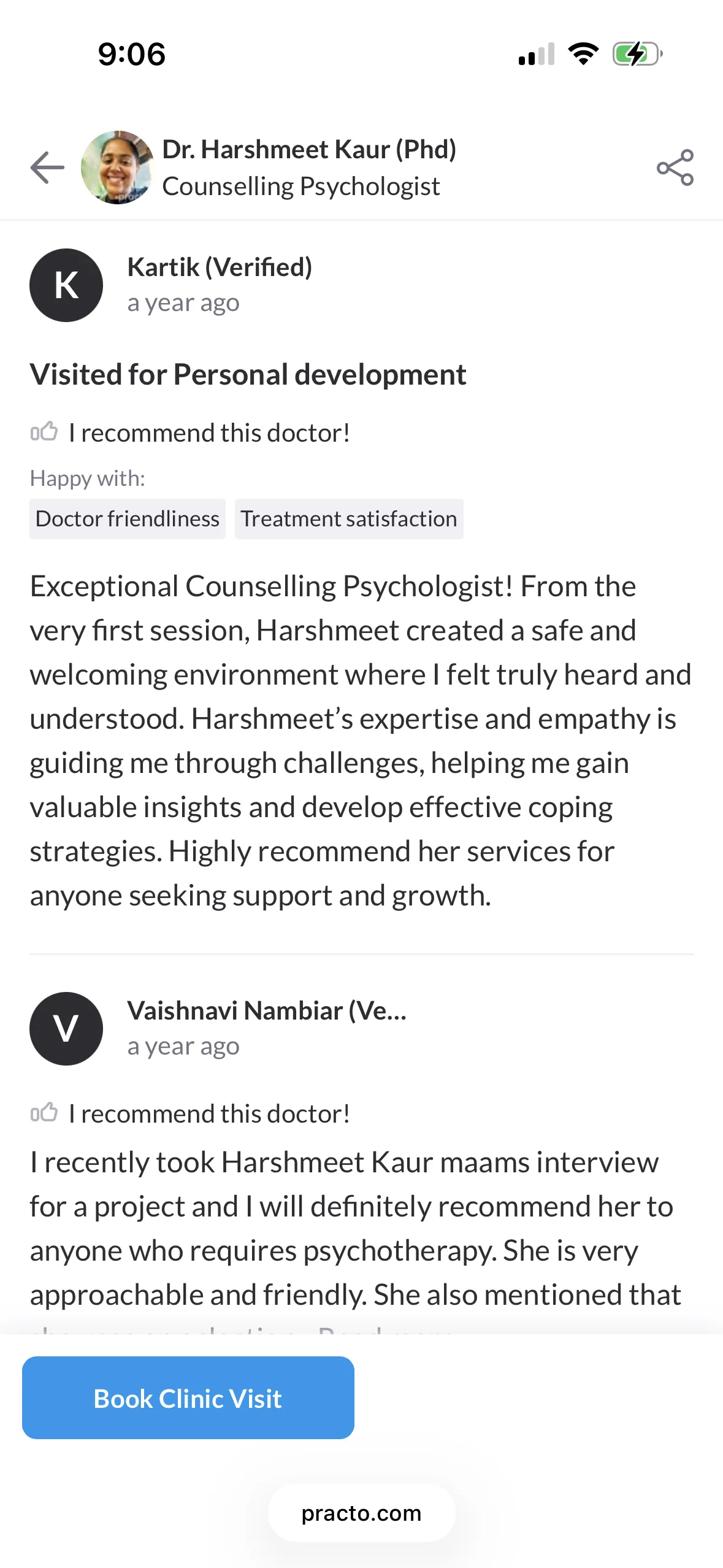The height and width of the screenshot is (1568, 723).
Task: Tap the battery charging status icon
Action: [638, 54]
